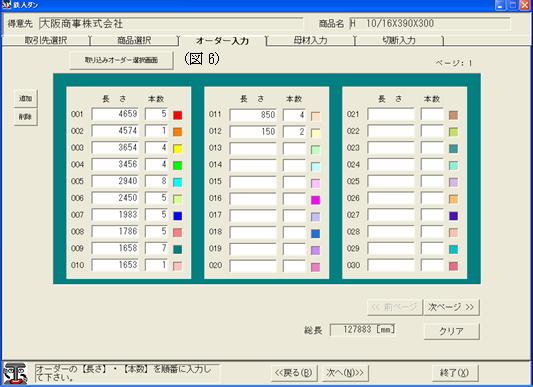533x387 pixels.
Task: Click the orange swatch for row 026
Action: click(453, 199)
